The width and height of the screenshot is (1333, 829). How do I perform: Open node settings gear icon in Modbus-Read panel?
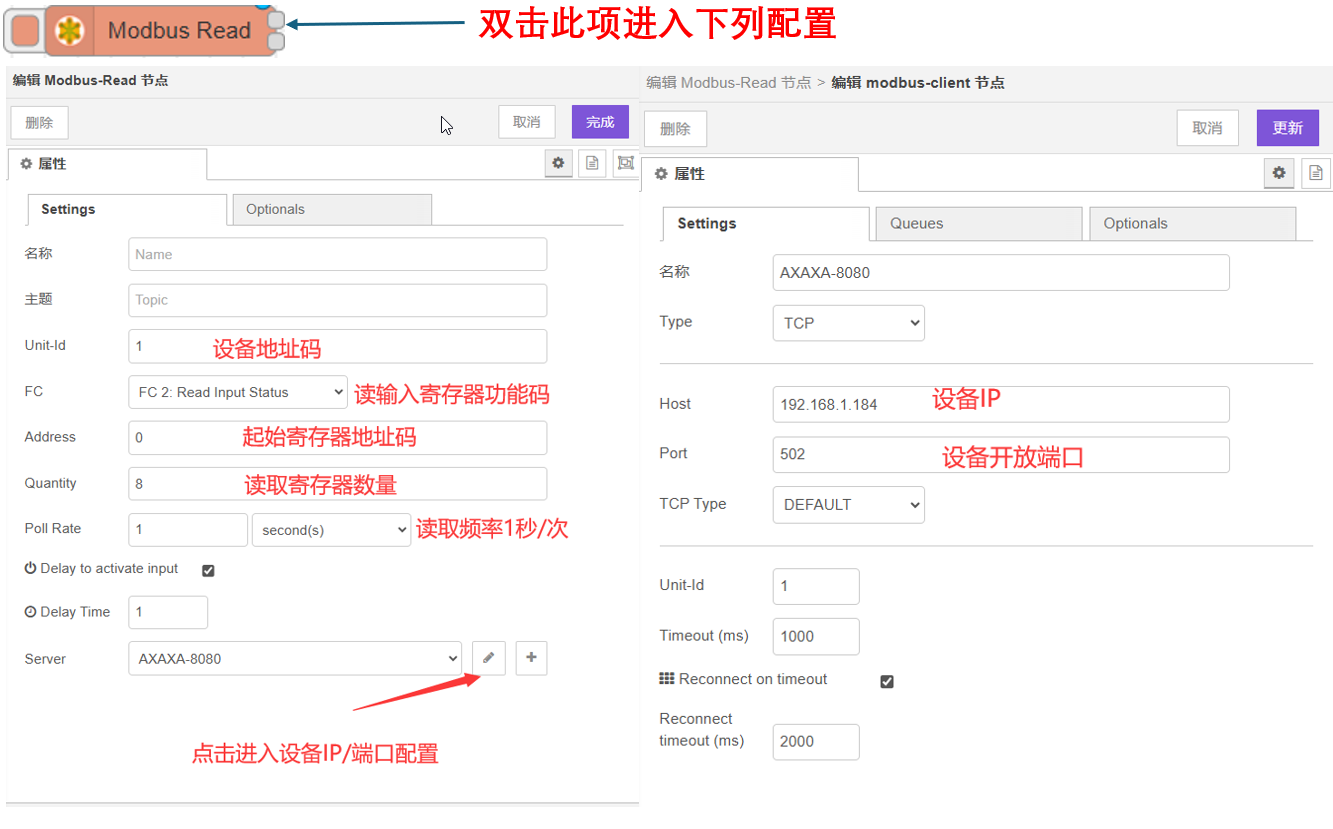[558, 163]
